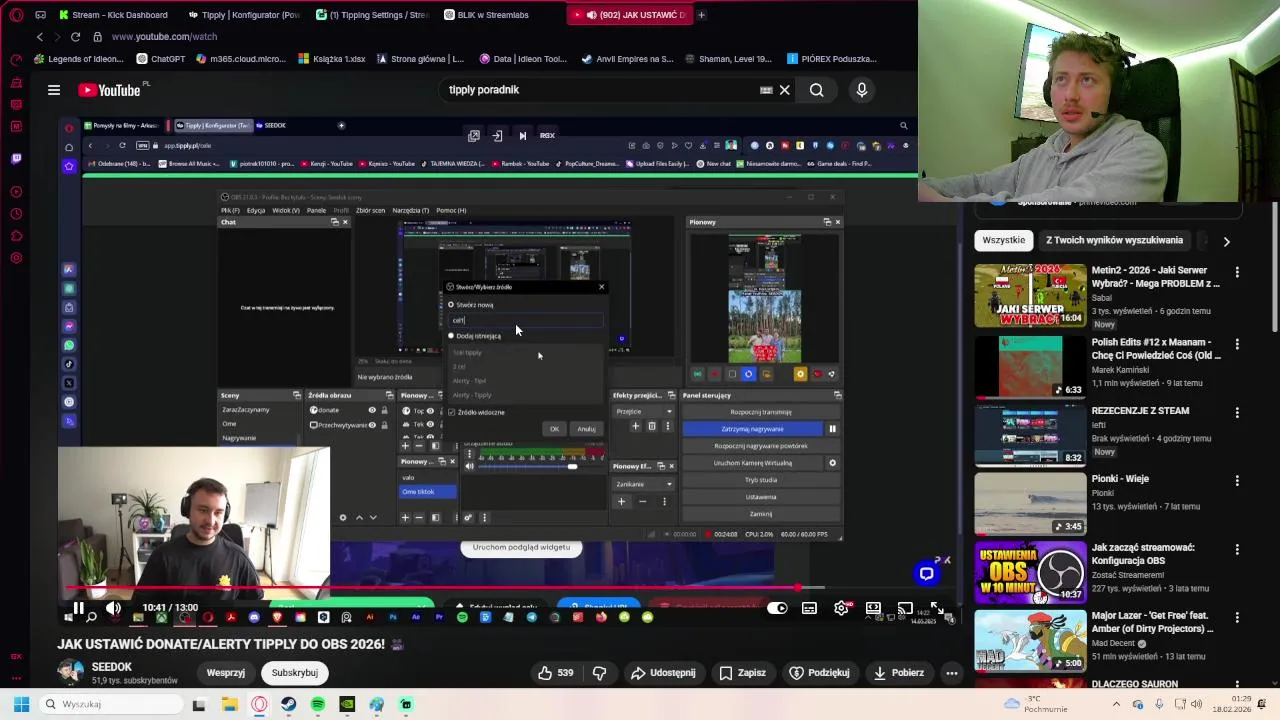This screenshot has width=1280, height=720.
Task: Save the video with Zapisz
Action: click(x=742, y=673)
